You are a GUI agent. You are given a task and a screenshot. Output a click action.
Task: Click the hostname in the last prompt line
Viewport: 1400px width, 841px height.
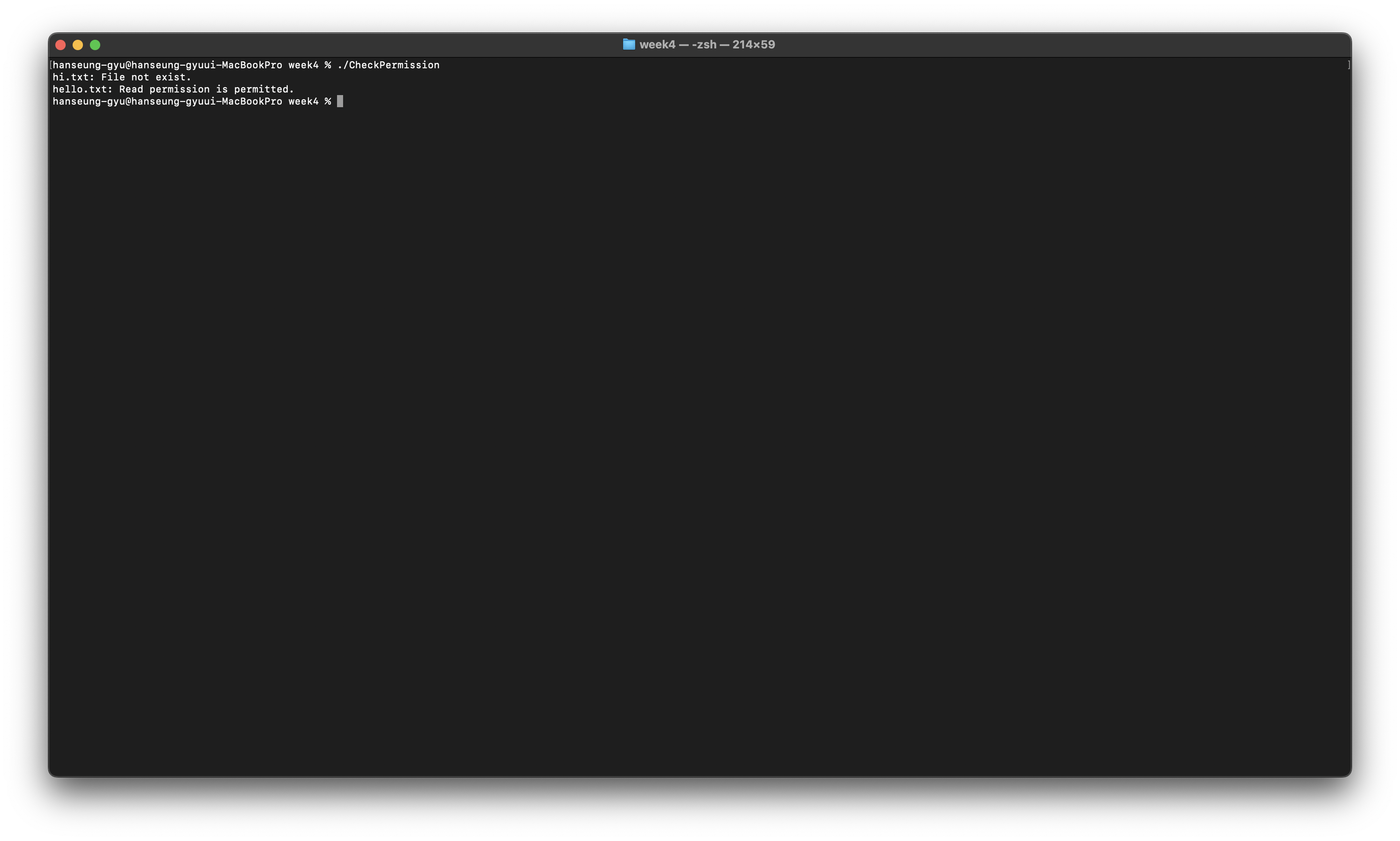(206, 102)
